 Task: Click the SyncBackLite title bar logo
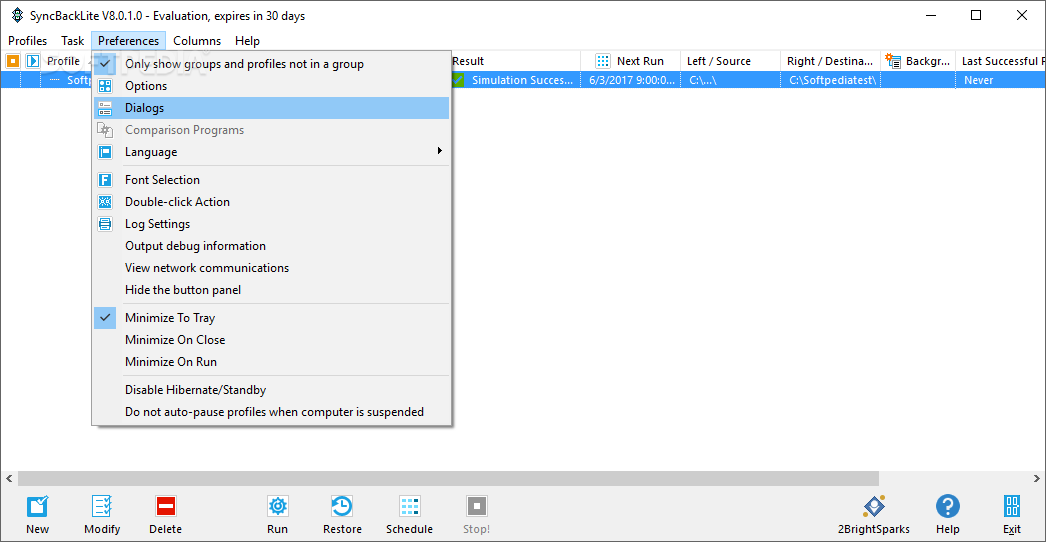point(17,15)
